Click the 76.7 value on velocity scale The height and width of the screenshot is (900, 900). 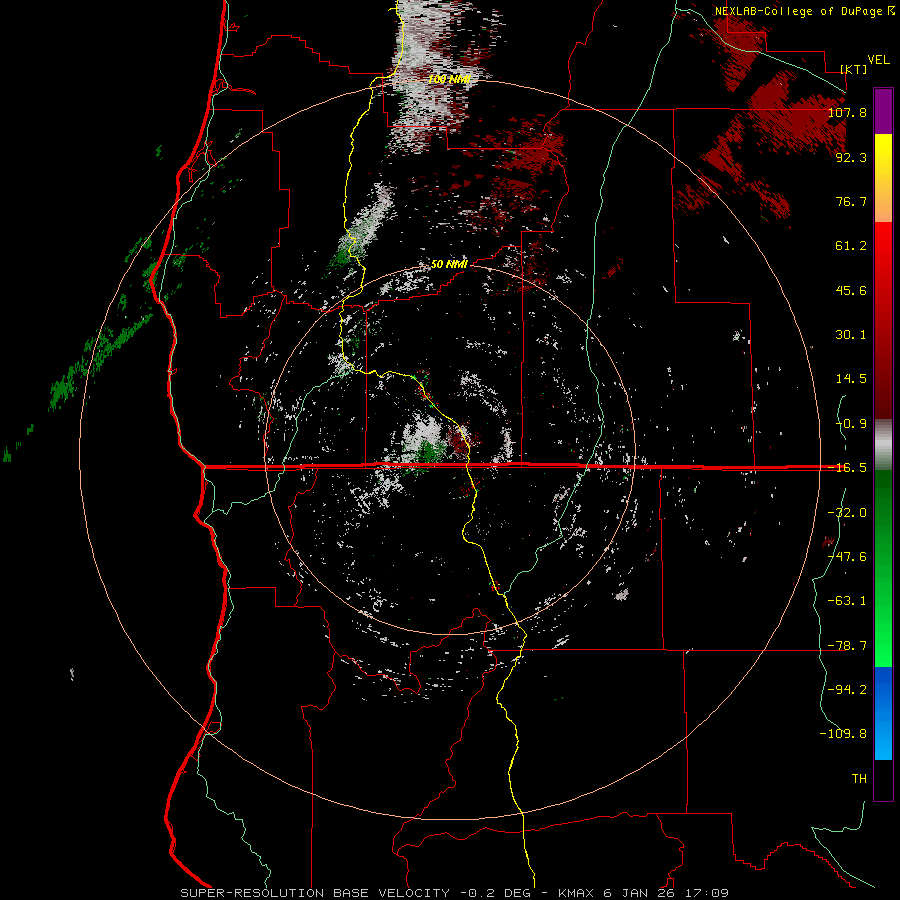point(851,201)
